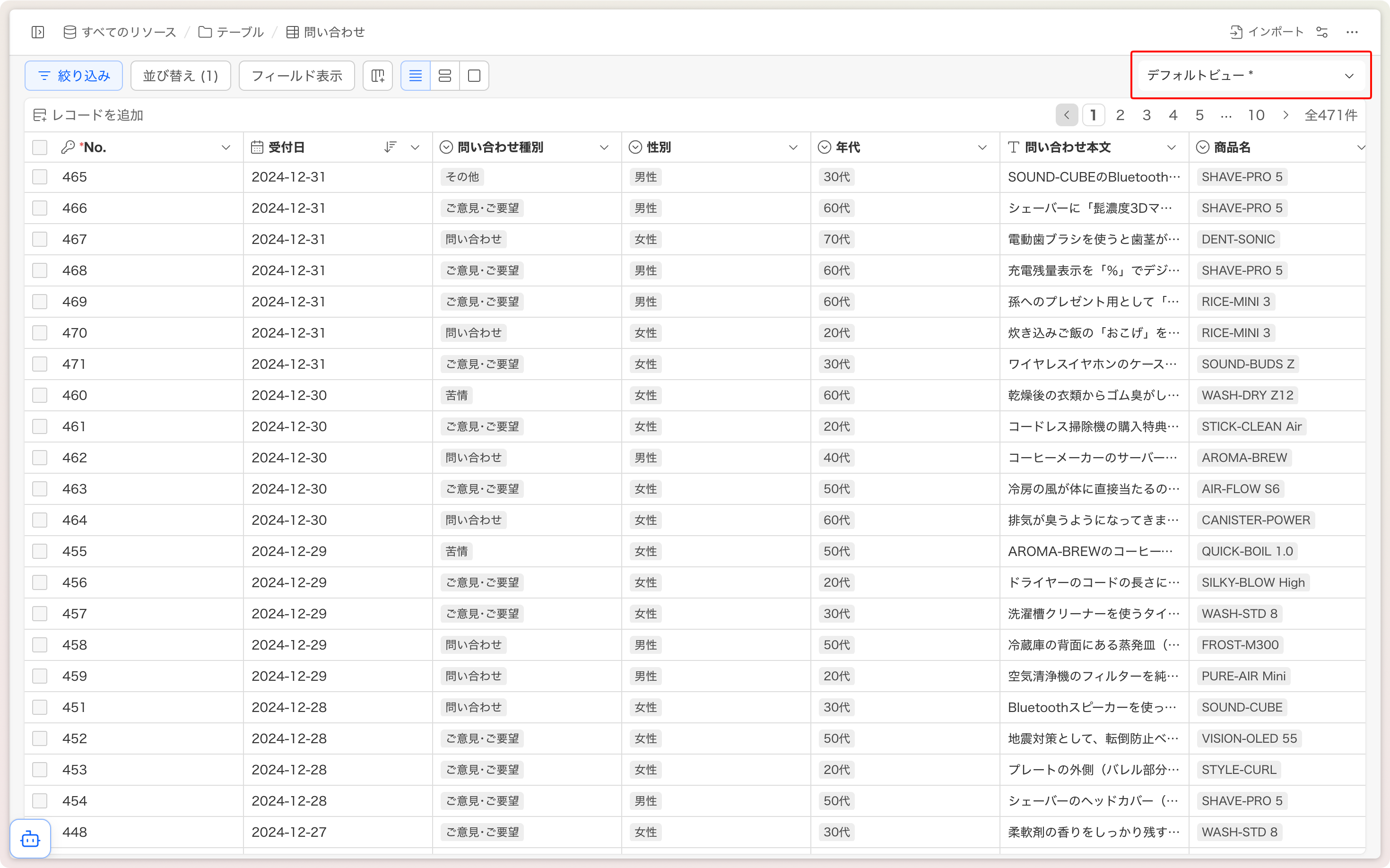Open the settings sliders icon

click(1322, 32)
